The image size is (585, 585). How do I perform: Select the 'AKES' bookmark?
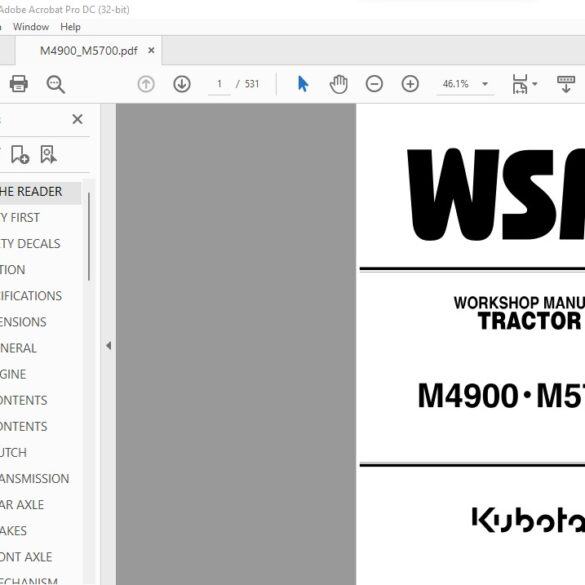click(x=13, y=531)
